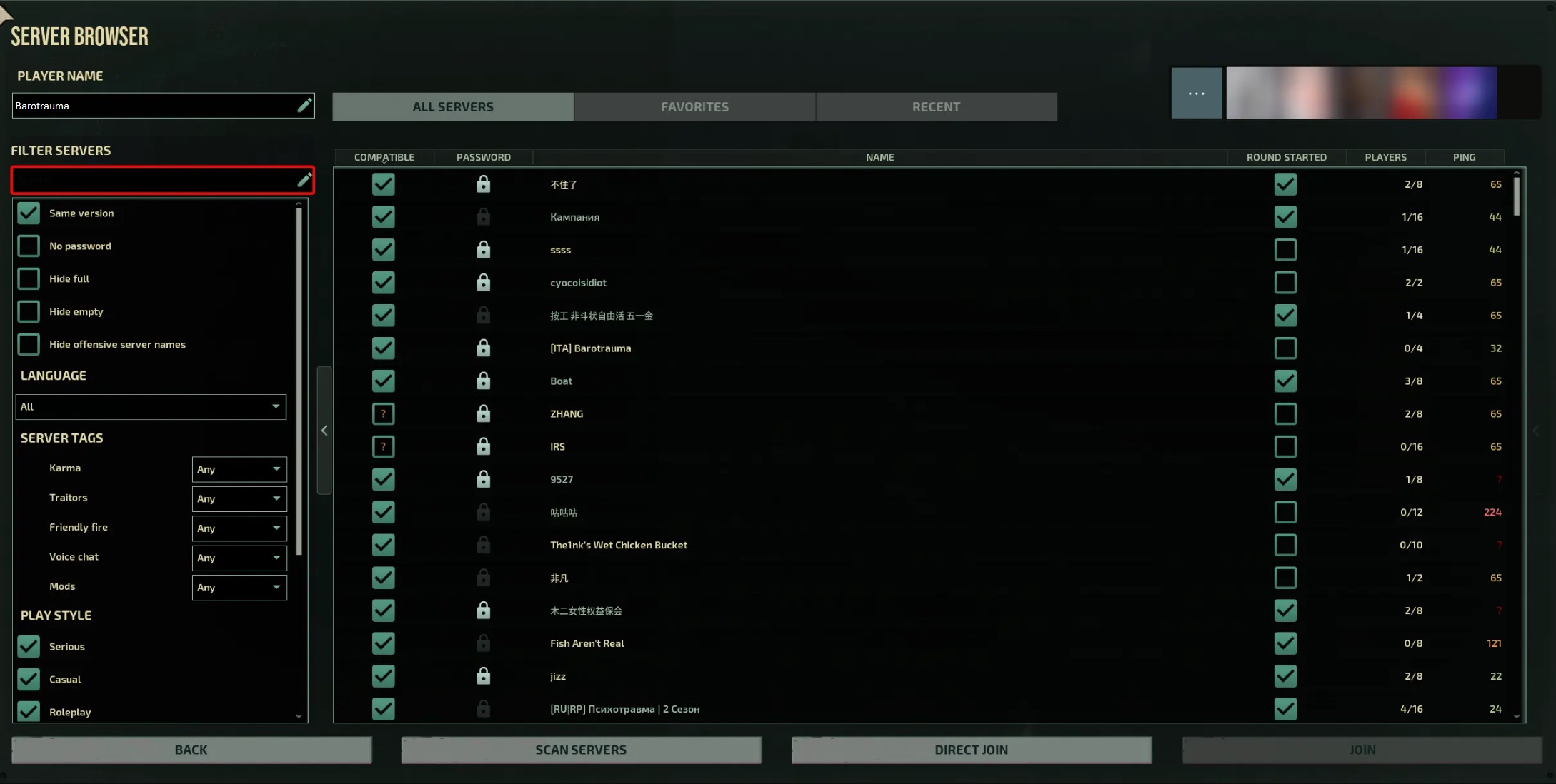Click the three-dots button beside the profile banner
1556x784 pixels.
(1197, 94)
